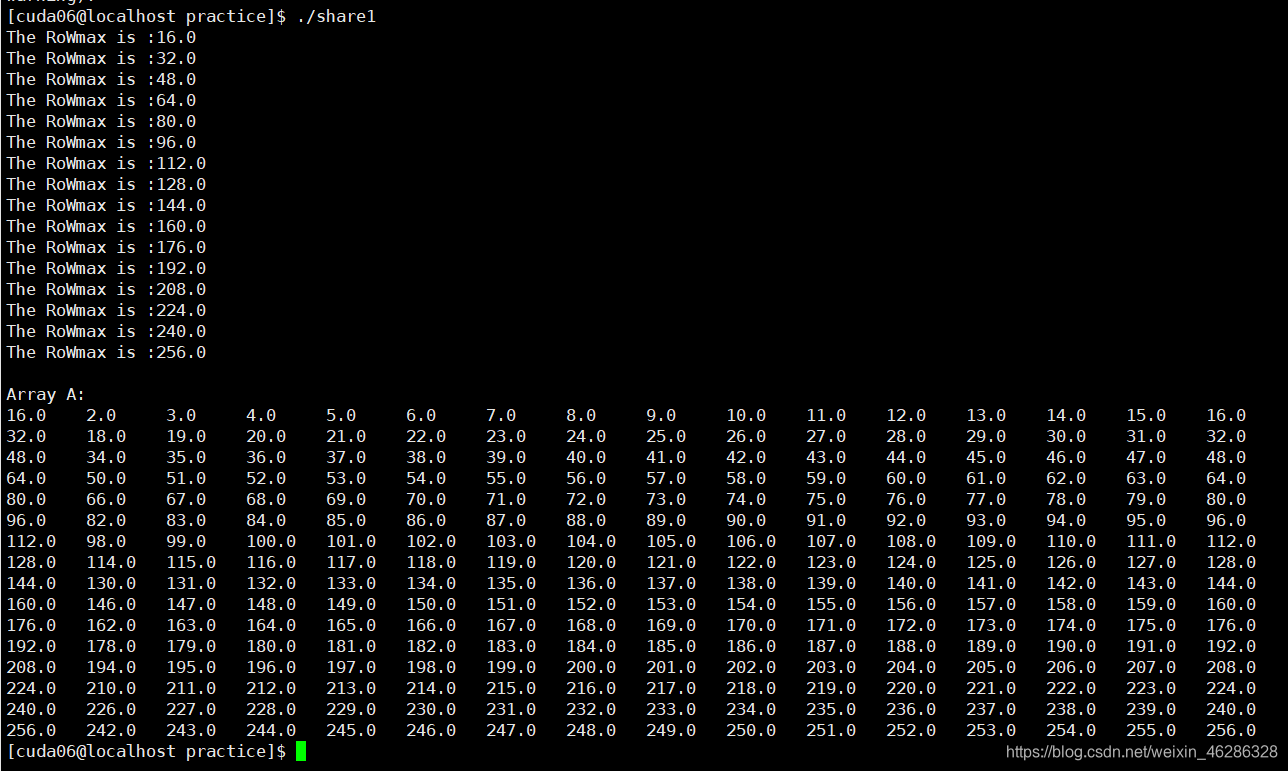Click array value '127.0'
This screenshot has height=771, width=1288.
1151,563
